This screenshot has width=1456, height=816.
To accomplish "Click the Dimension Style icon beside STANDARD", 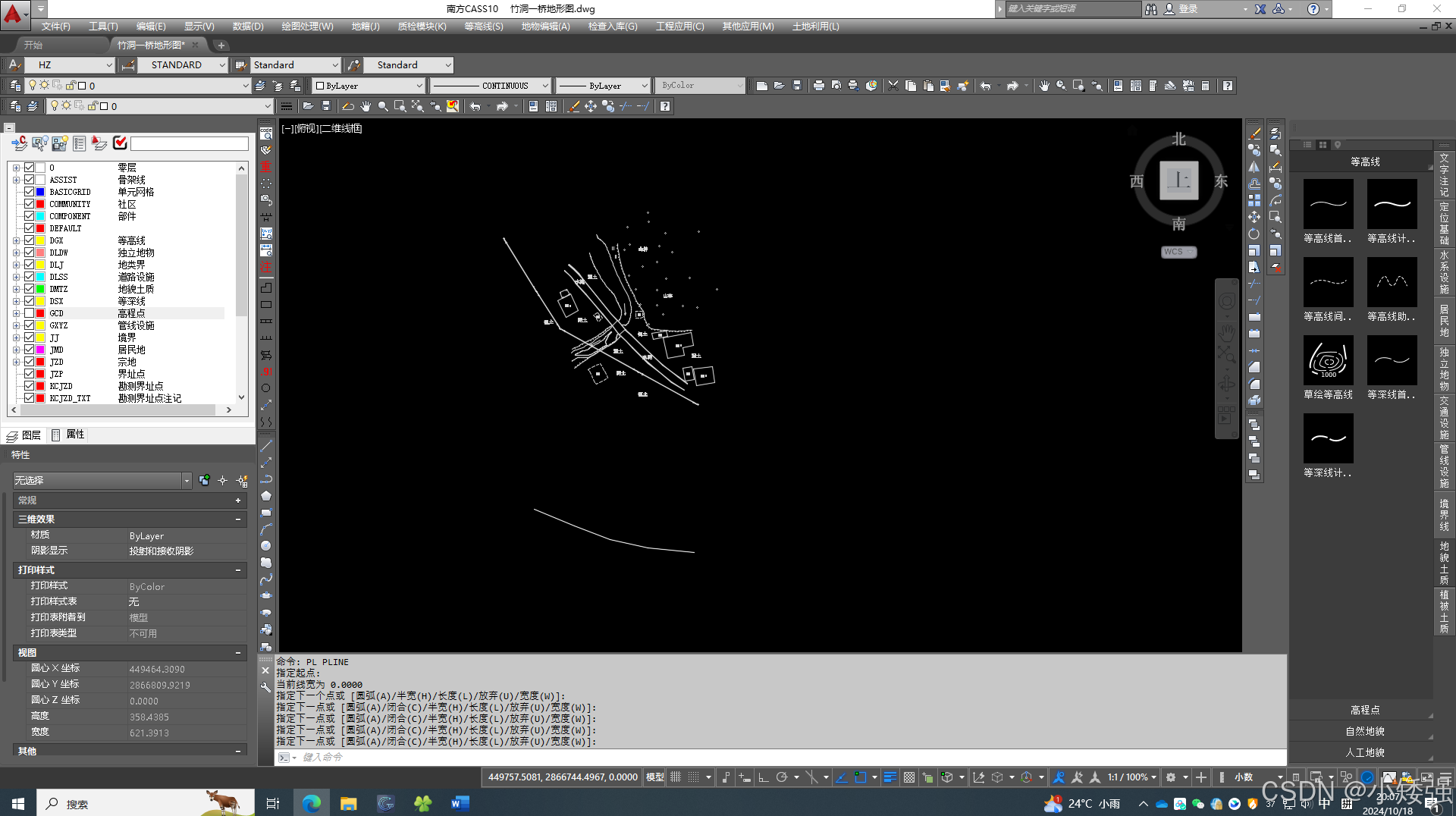I will pos(128,65).
